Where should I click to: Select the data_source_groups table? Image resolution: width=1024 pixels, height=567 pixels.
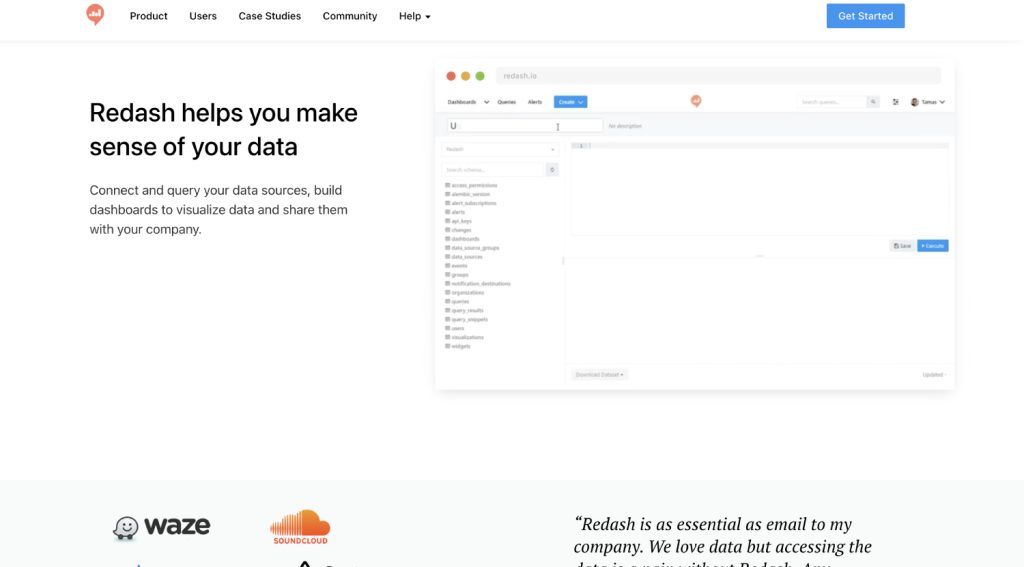(472, 248)
